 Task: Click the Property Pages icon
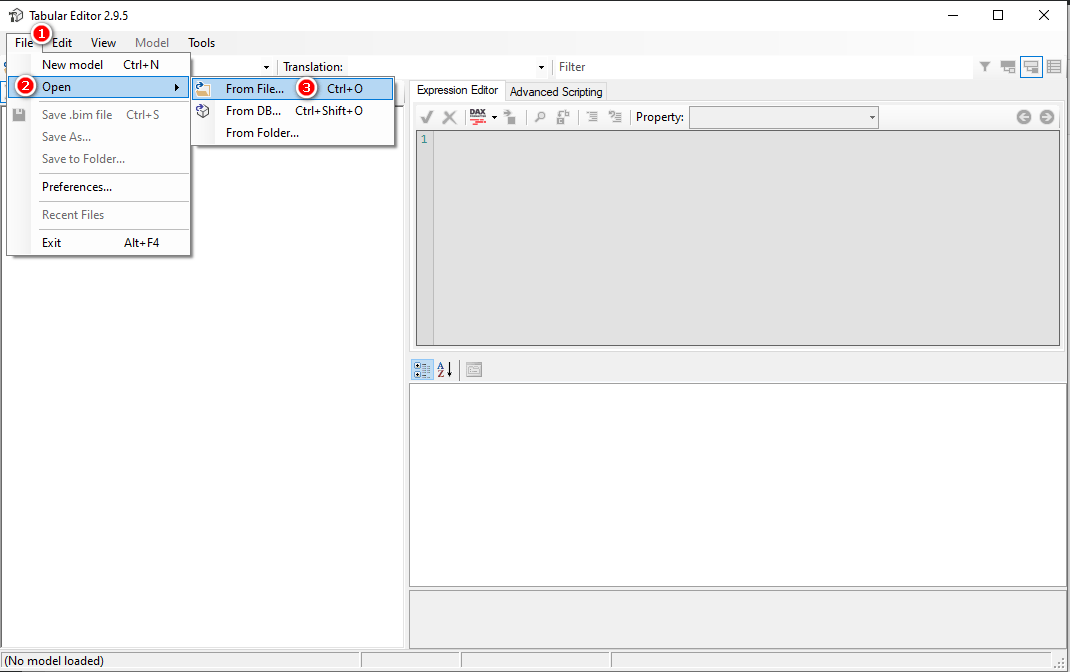point(474,370)
